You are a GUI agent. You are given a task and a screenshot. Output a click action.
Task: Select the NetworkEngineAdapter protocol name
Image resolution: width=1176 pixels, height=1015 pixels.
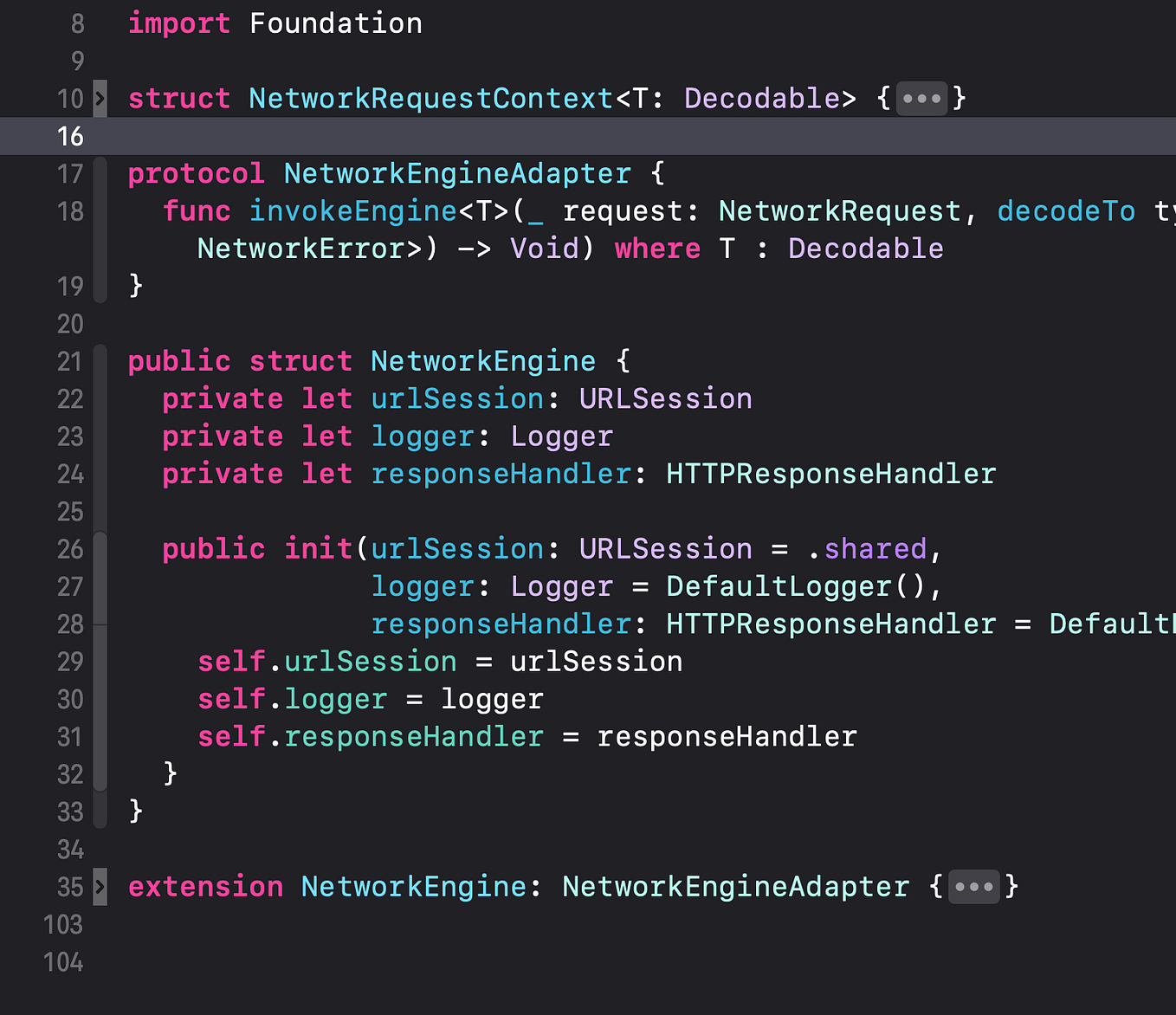(456, 173)
